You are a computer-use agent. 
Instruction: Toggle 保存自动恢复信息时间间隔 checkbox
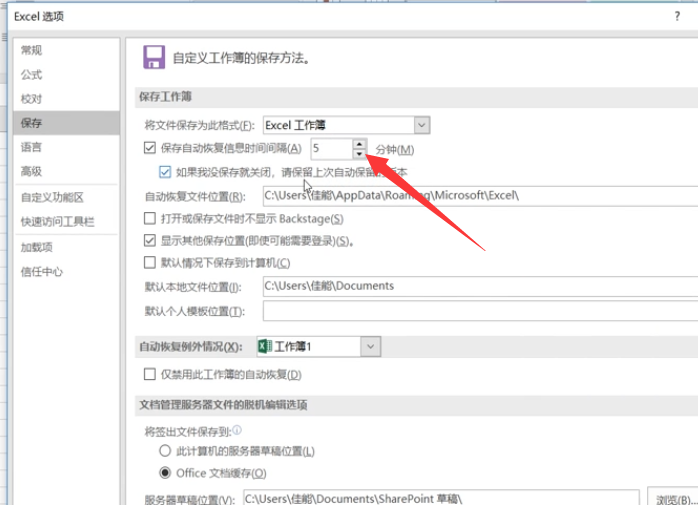coord(150,148)
